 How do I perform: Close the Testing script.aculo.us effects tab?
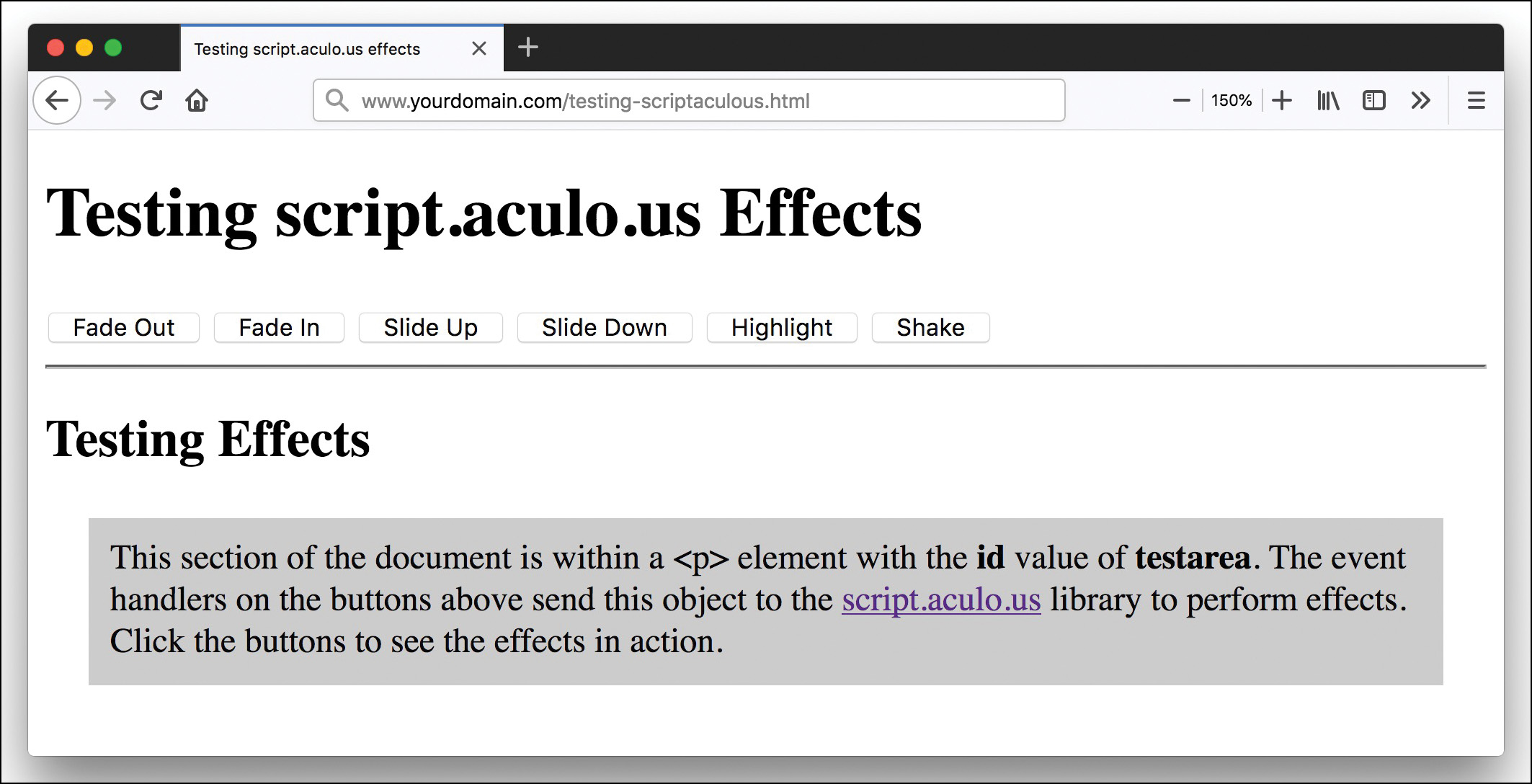[x=478, y=48]
